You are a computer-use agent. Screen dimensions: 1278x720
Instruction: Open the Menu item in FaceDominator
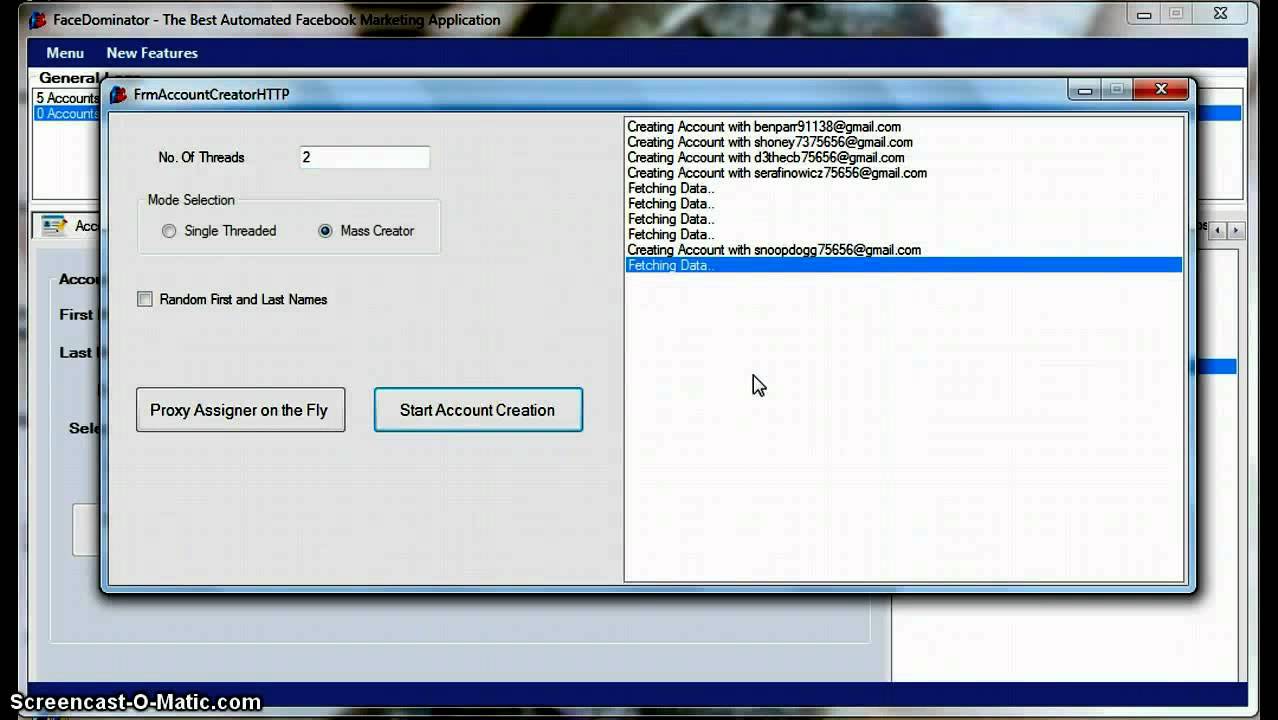click(65, 53)
